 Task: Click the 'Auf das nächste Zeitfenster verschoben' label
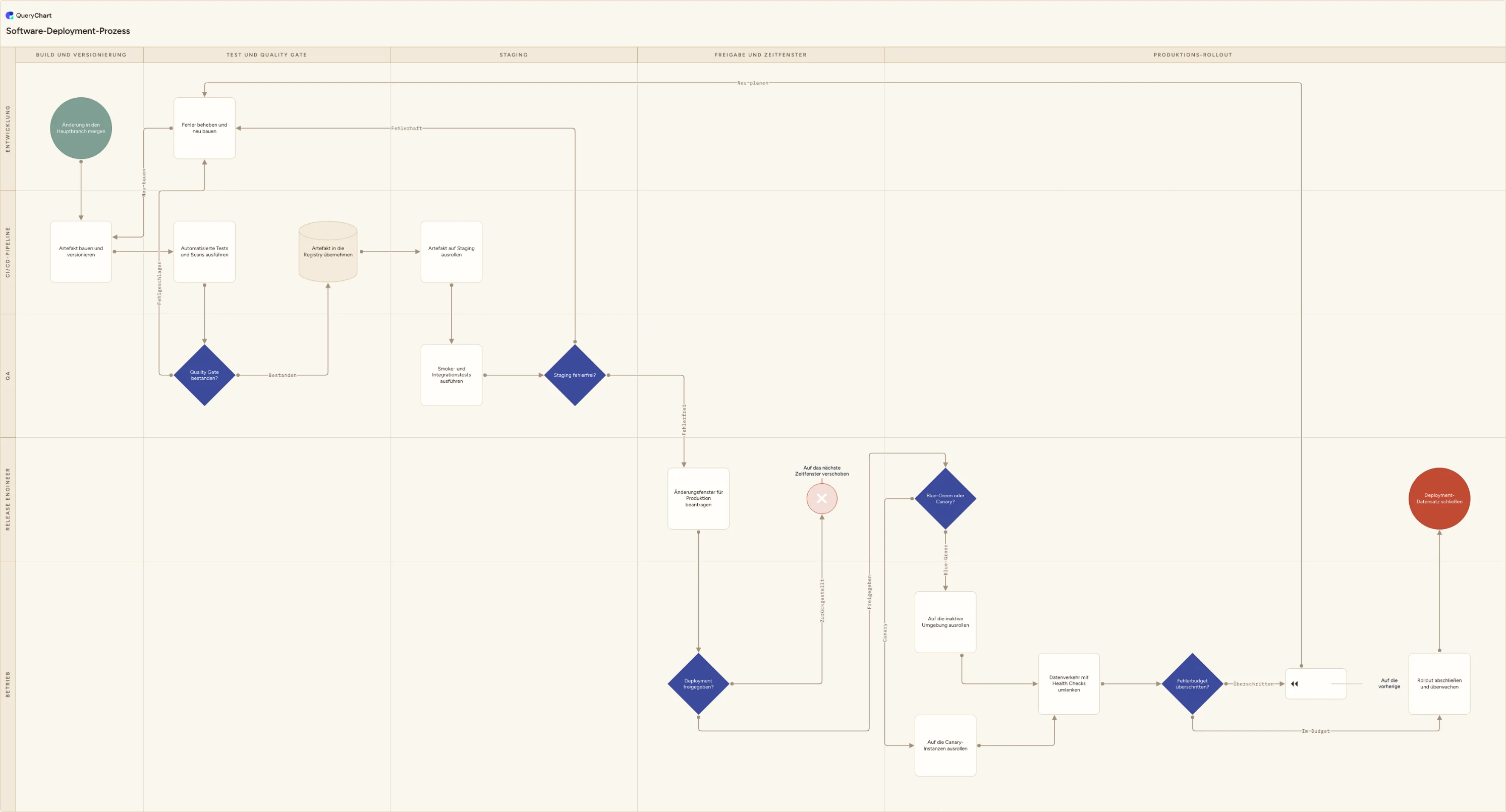tap(821, 471)
